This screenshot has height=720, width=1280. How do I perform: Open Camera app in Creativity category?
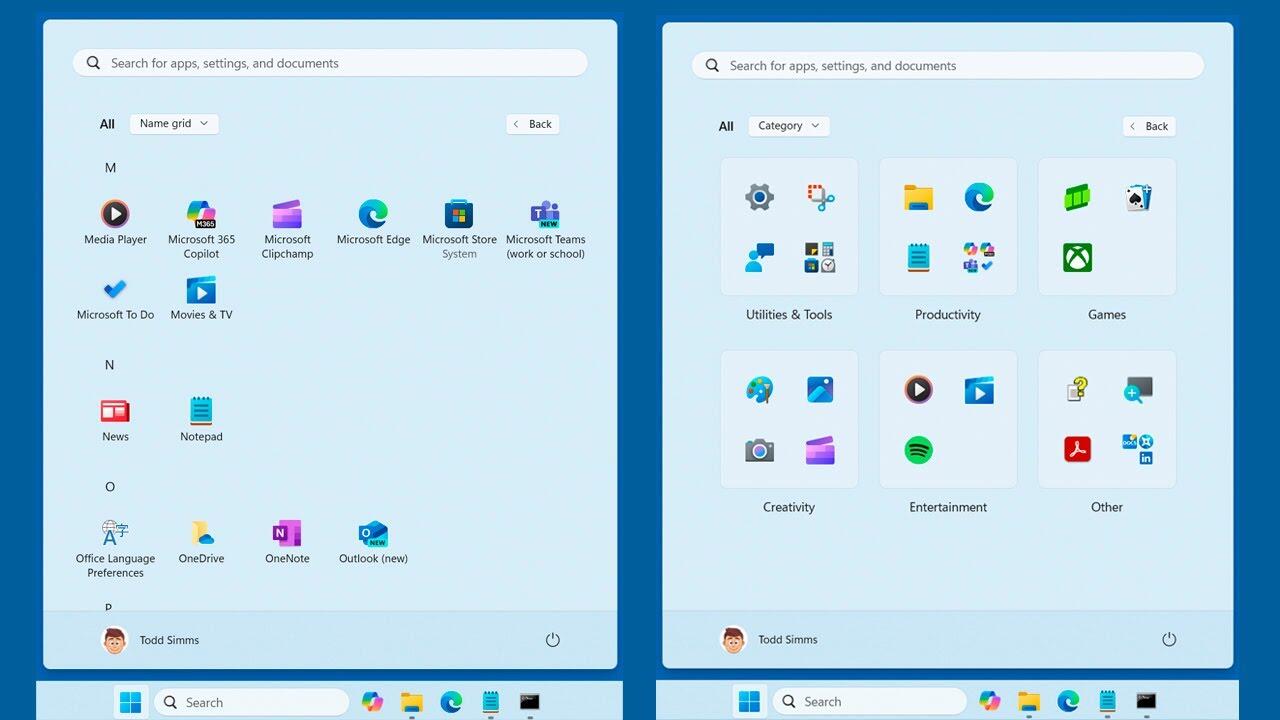[x=760, y=450]
